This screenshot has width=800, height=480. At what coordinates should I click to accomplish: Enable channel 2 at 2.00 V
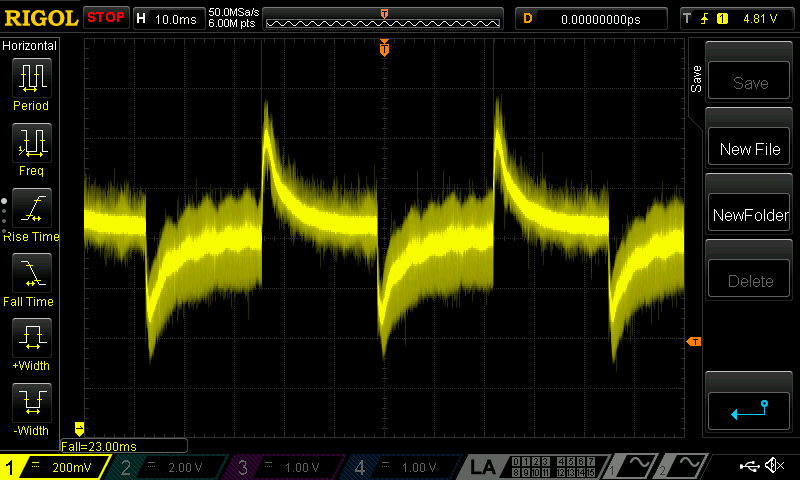click(x=168, y=467)
